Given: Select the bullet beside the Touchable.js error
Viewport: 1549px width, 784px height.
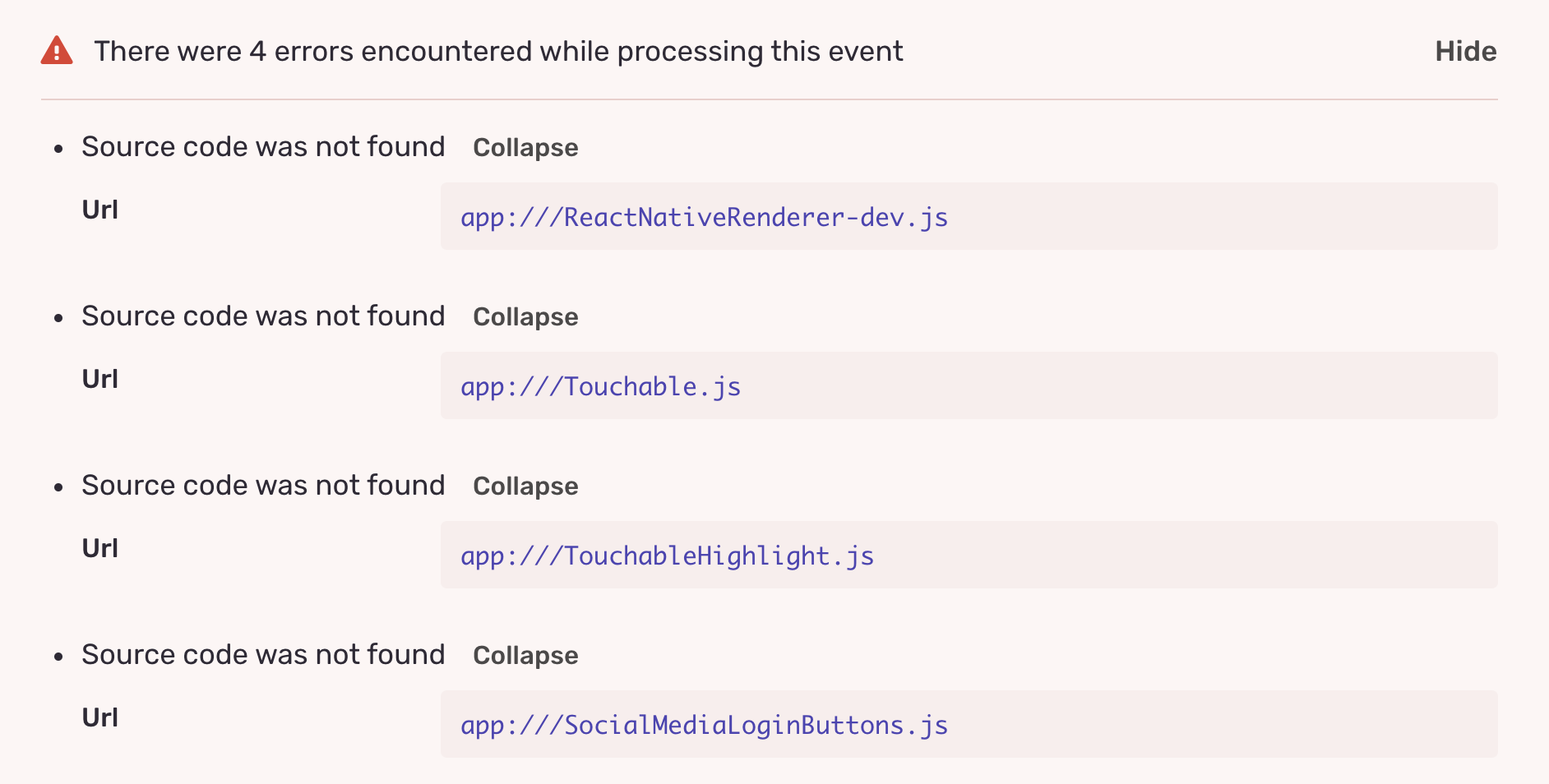Looking at the screenshot, I should 58,318.
